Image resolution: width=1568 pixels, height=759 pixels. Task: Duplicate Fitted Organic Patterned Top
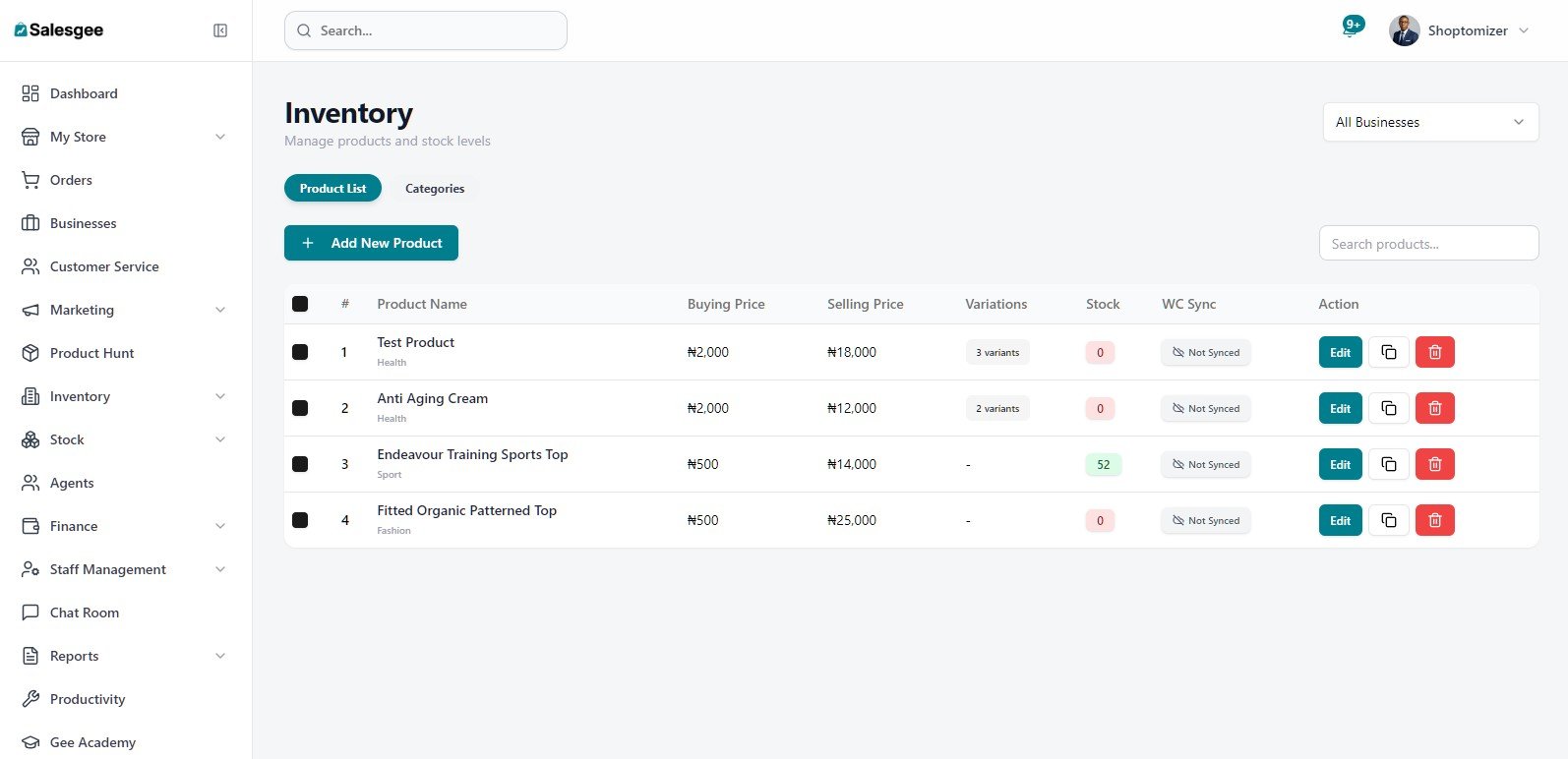1389,520
